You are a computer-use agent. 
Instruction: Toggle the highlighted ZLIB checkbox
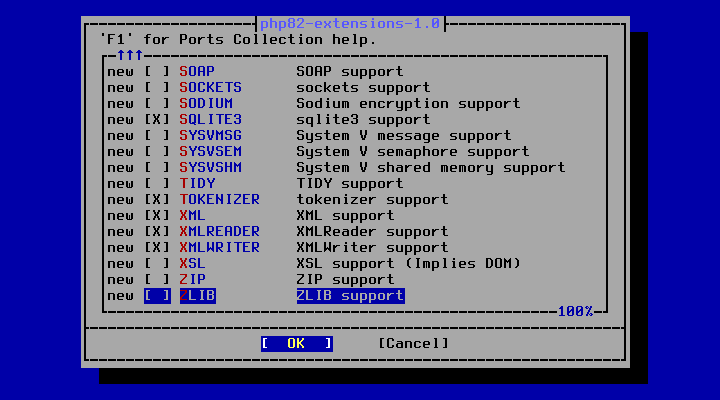click(157, 296)
